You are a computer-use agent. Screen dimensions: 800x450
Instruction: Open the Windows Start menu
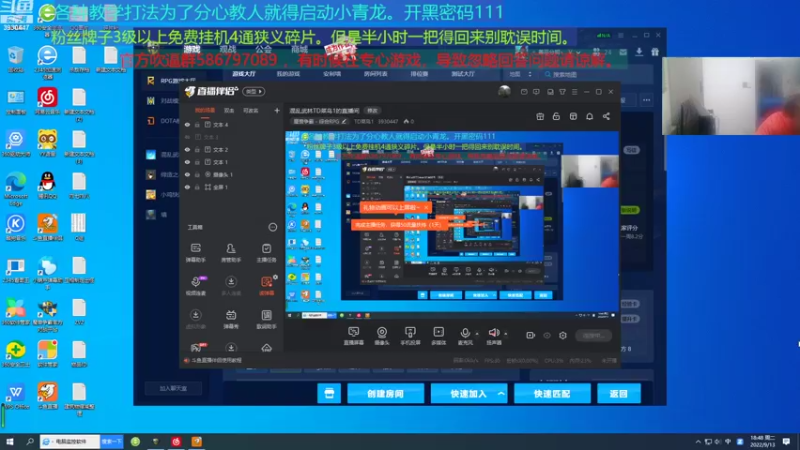click(9, 441)
